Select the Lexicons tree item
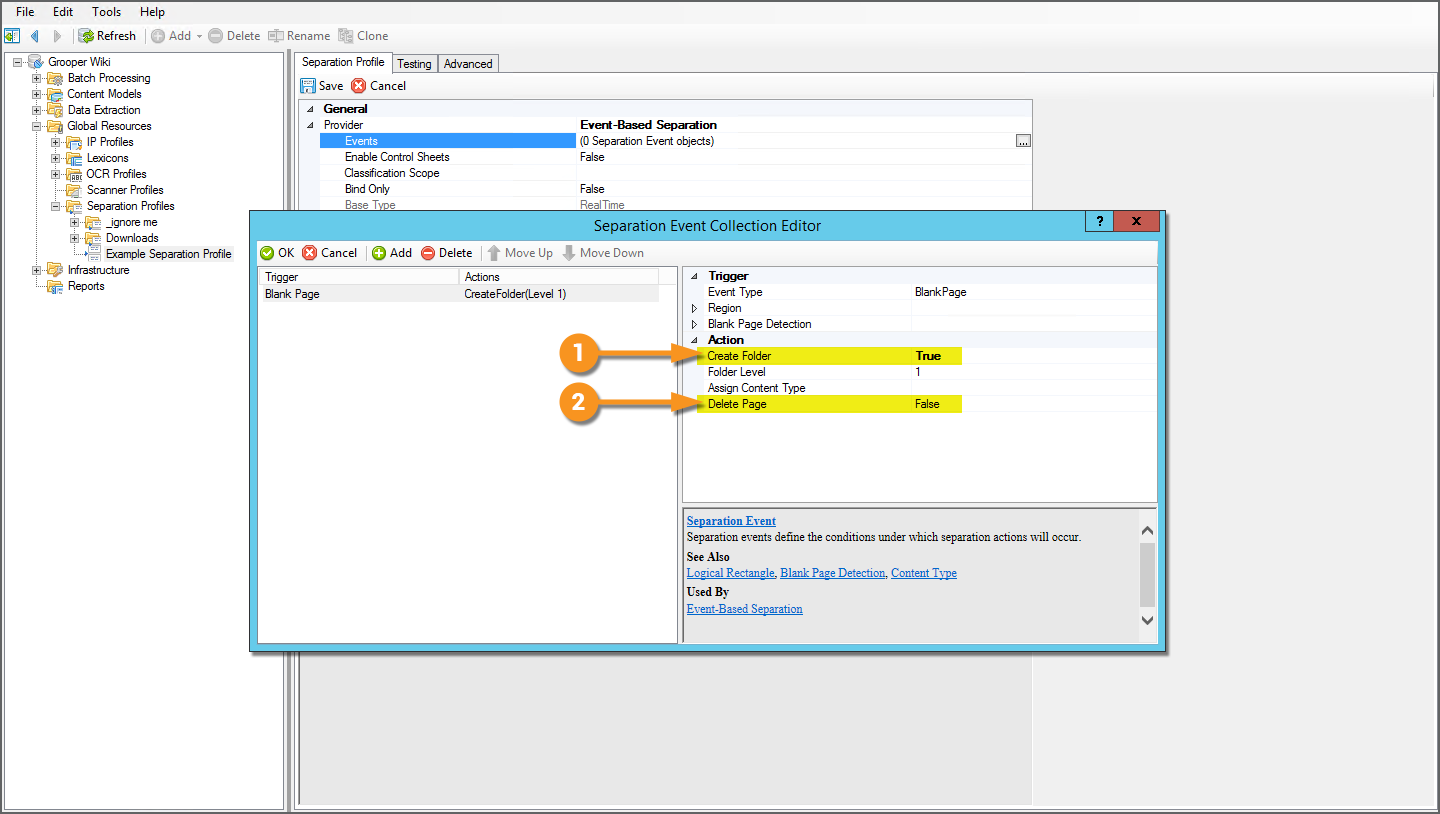The image size is (1440, 814). [107, 158]
